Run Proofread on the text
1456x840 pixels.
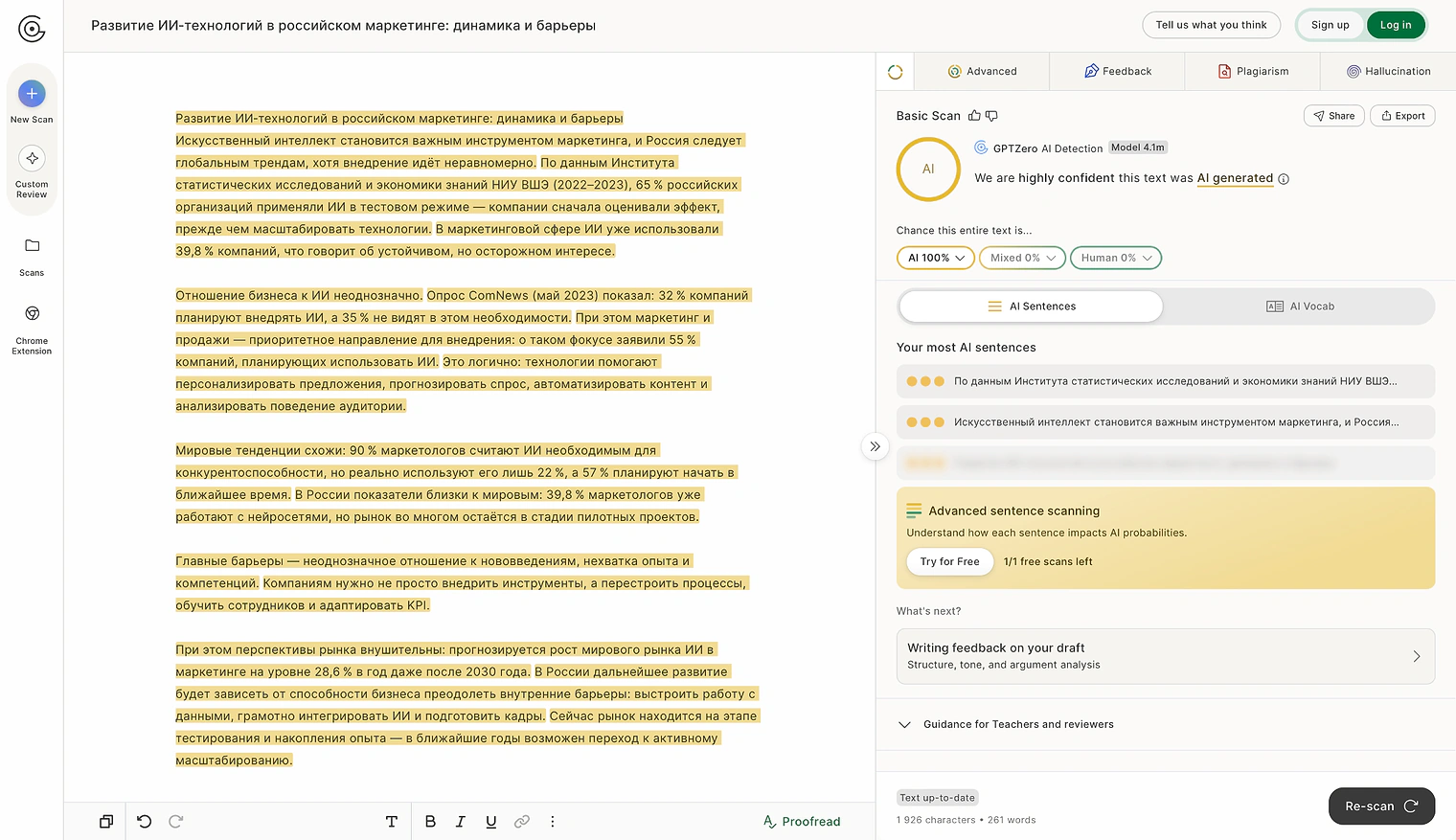802,822
